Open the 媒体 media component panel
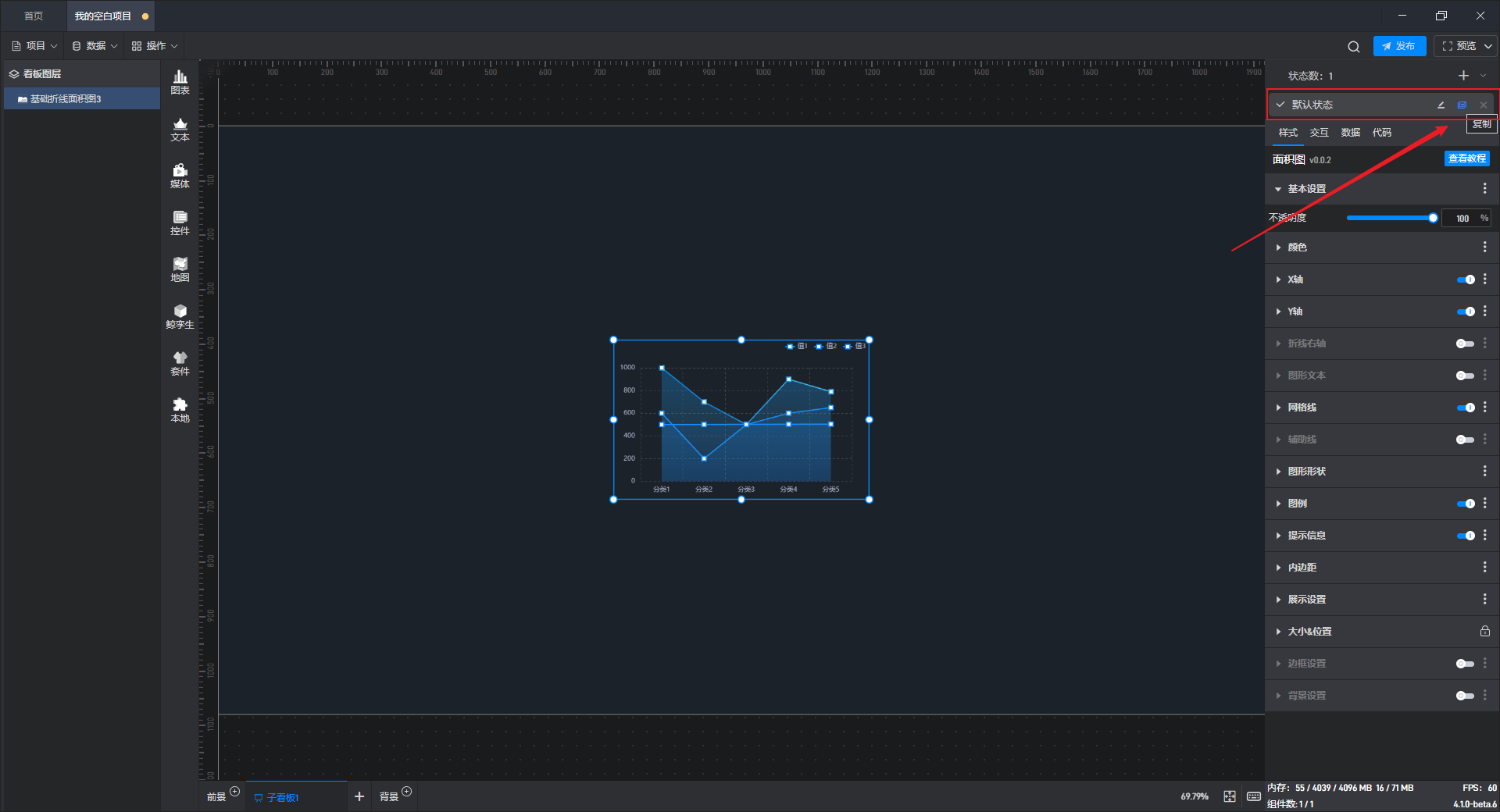This screenshot has width=1500, height=812. [x=180, y=176]
